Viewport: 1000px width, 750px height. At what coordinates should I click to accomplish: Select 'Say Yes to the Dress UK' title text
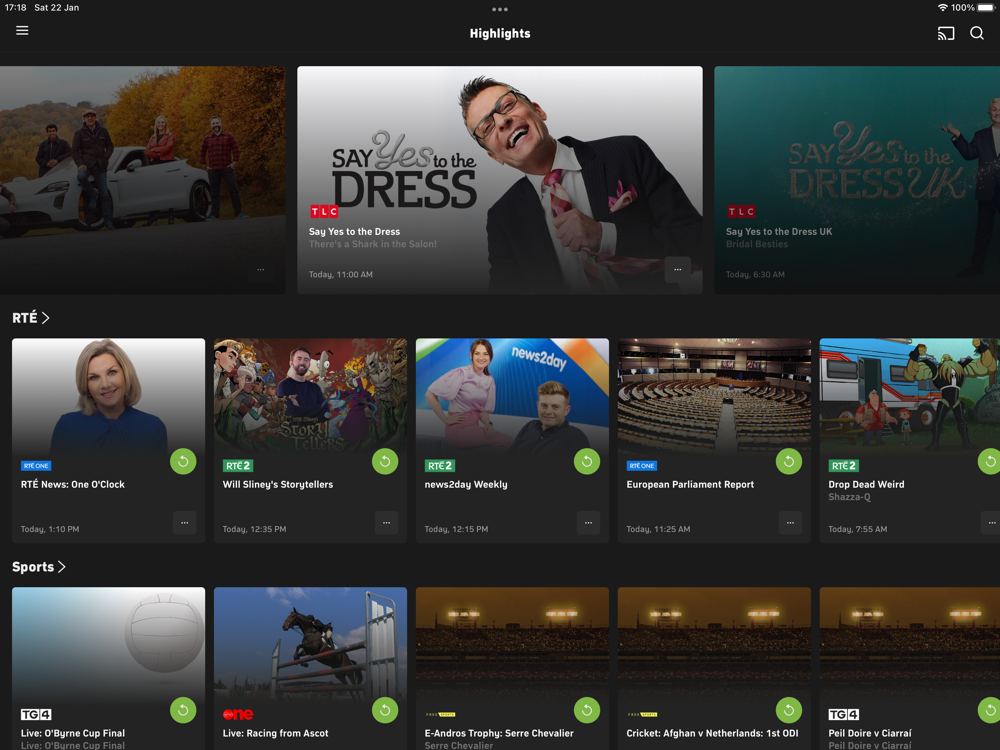pyautogui.click(x=779, y=232)
